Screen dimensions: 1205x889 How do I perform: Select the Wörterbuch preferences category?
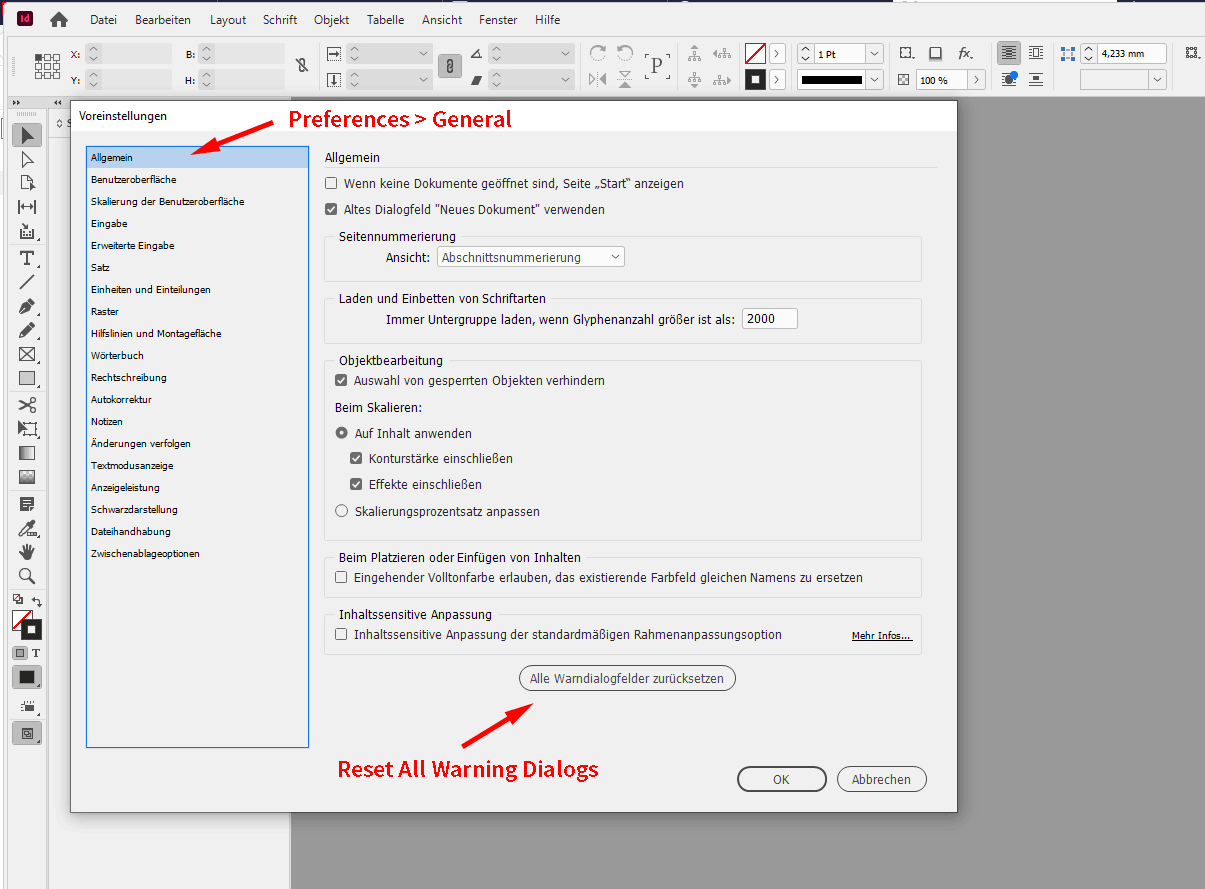tap(117, 355)
